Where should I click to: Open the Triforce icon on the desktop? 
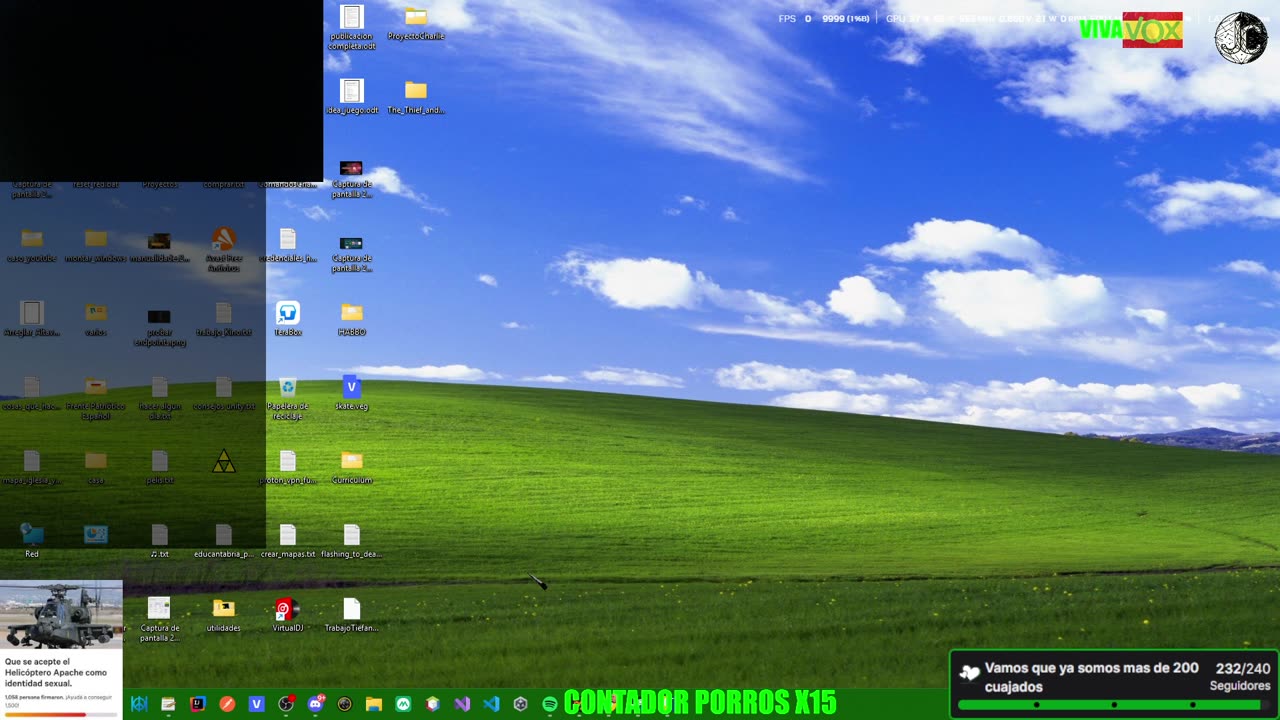point(223,461)
